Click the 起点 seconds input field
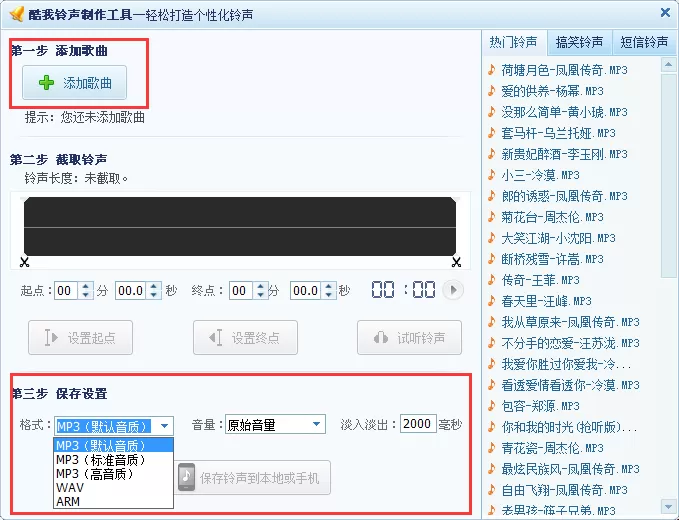The height and width of the screenshot is (520, 679). (x=131, y=291)
